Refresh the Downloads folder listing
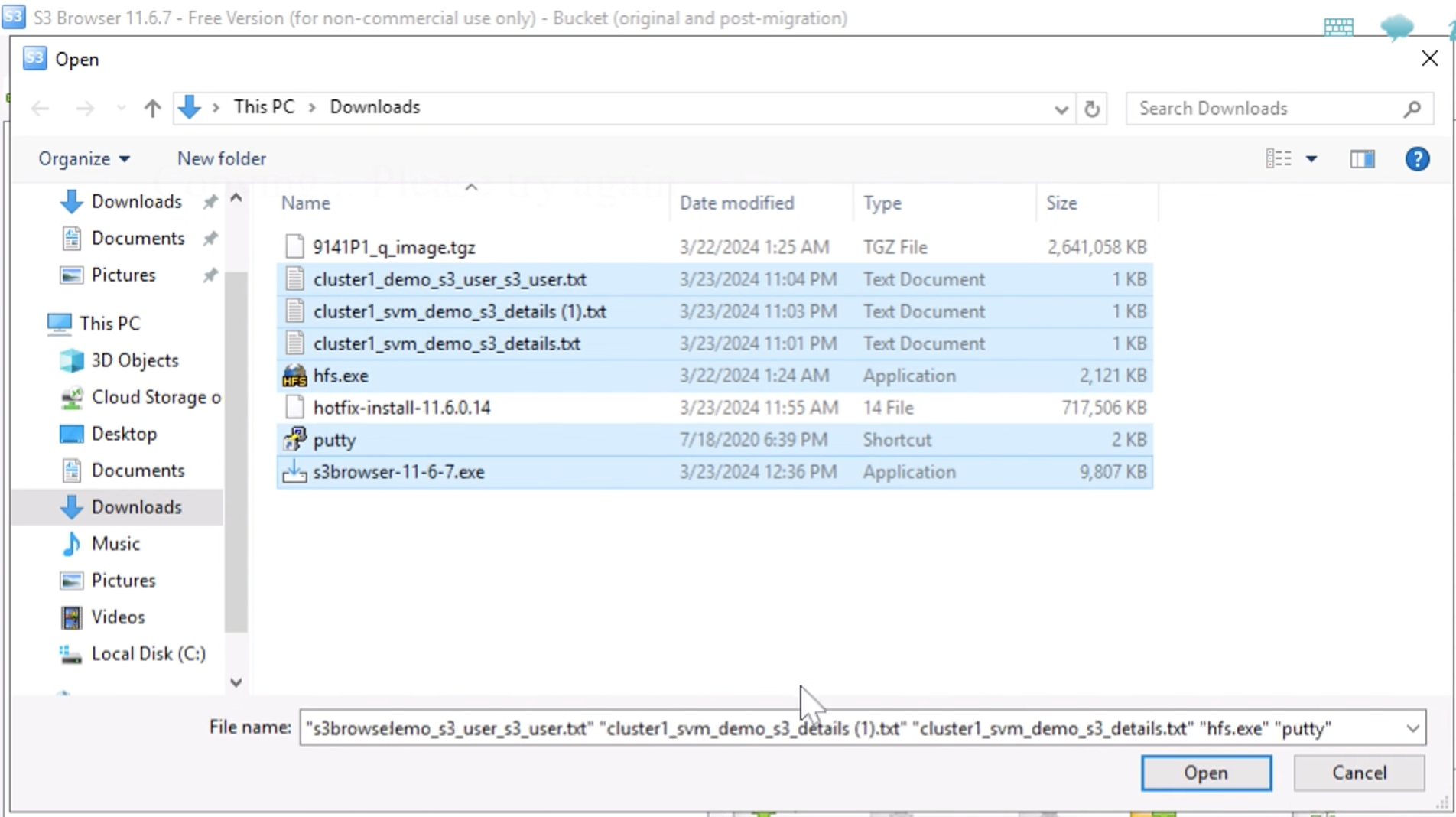The image size is (1456, 817). [x=1092, y=109]
